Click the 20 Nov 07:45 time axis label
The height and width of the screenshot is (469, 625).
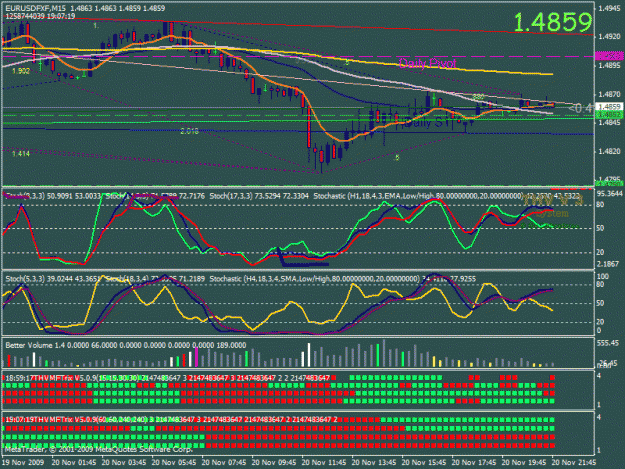click(224, 463)
